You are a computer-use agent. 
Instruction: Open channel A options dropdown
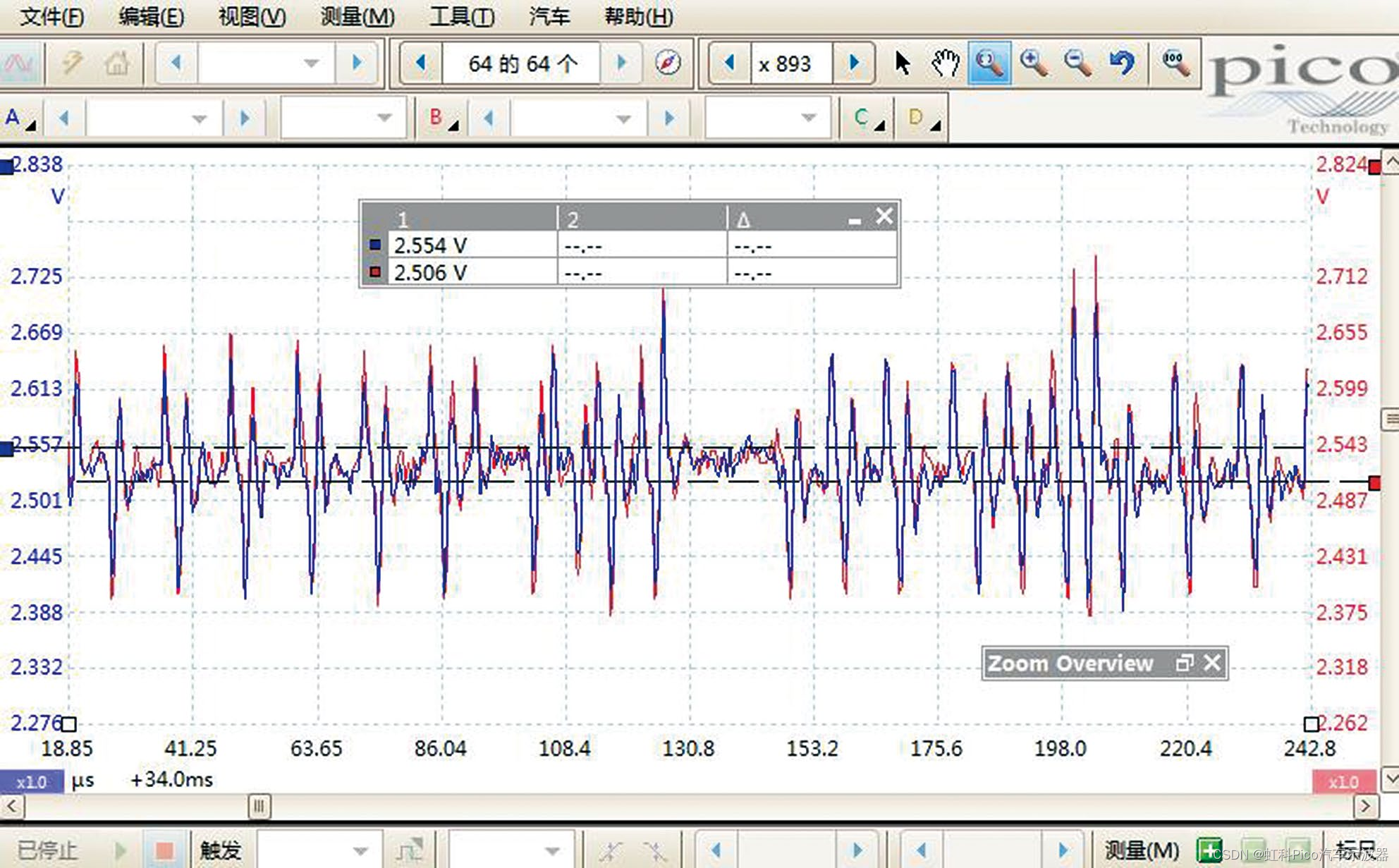[20, 118]
